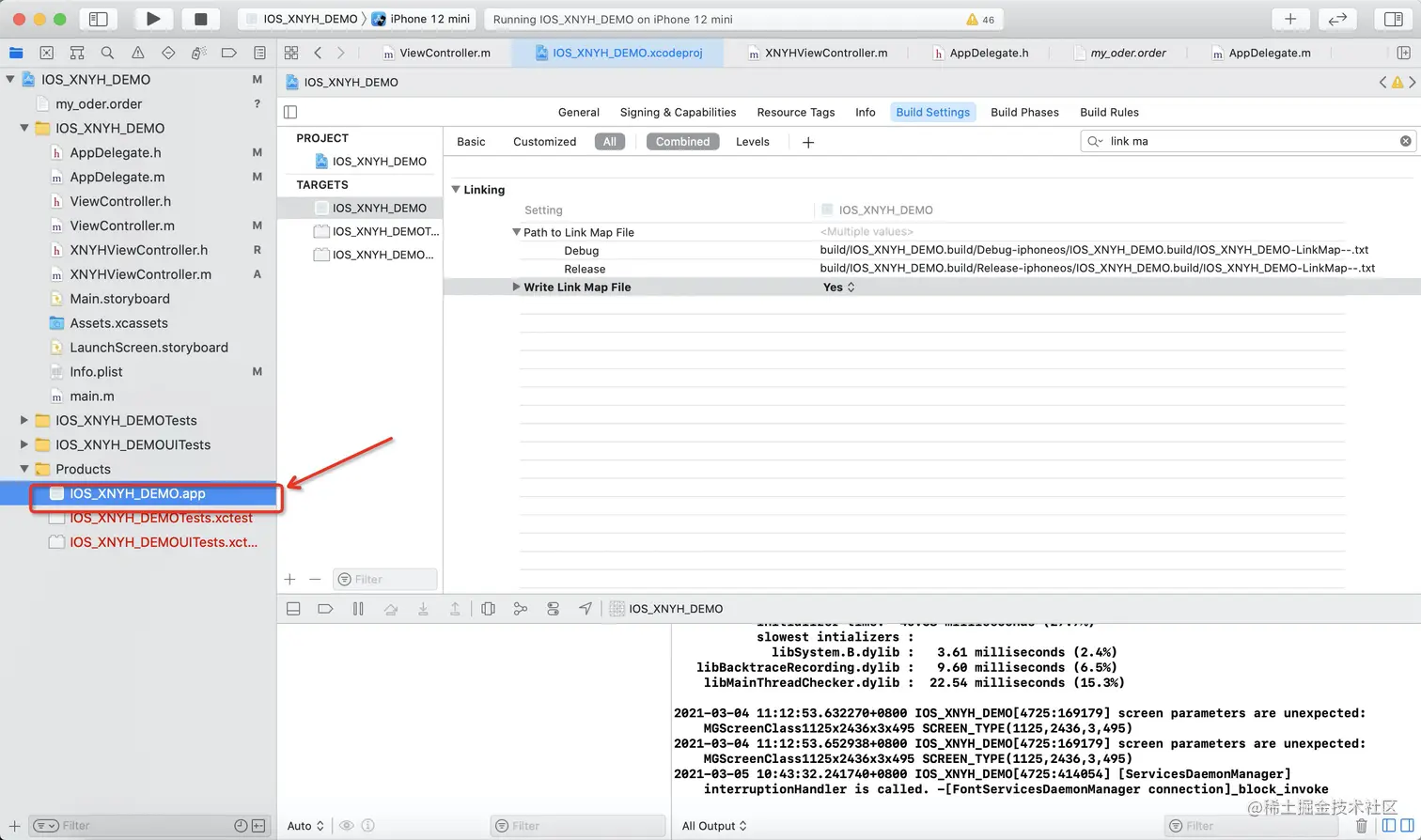Click the build settings search field
This screenshot has height=840, width=1421.
[x=1248, y=141]
